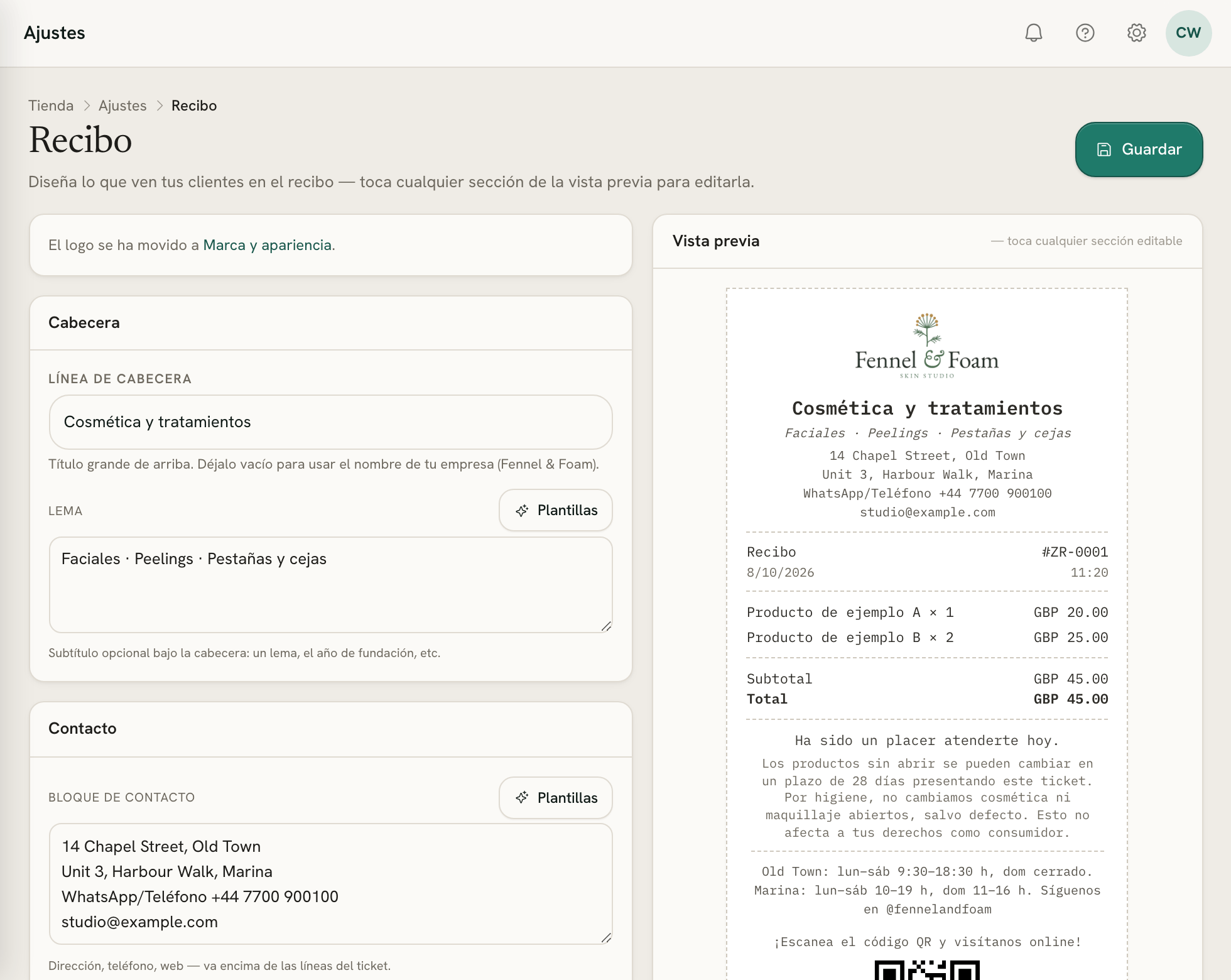Viewport: 1231px width, 980px height.
Task: Follow the Marca y apariencia link
Action: coord(267,245)
